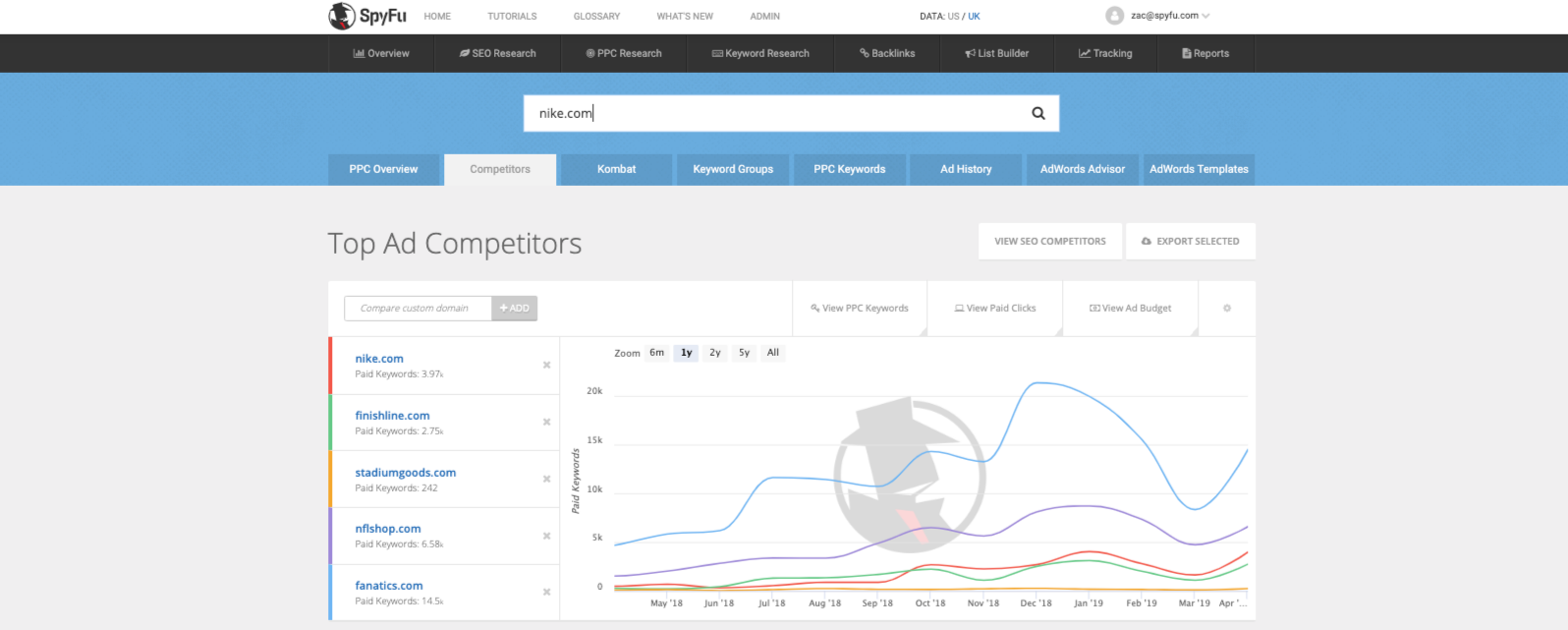Open List Builder in navigation bar
Image resolution: width=1568 pixels, height=630 pixels.
click(x=997, y=53)
